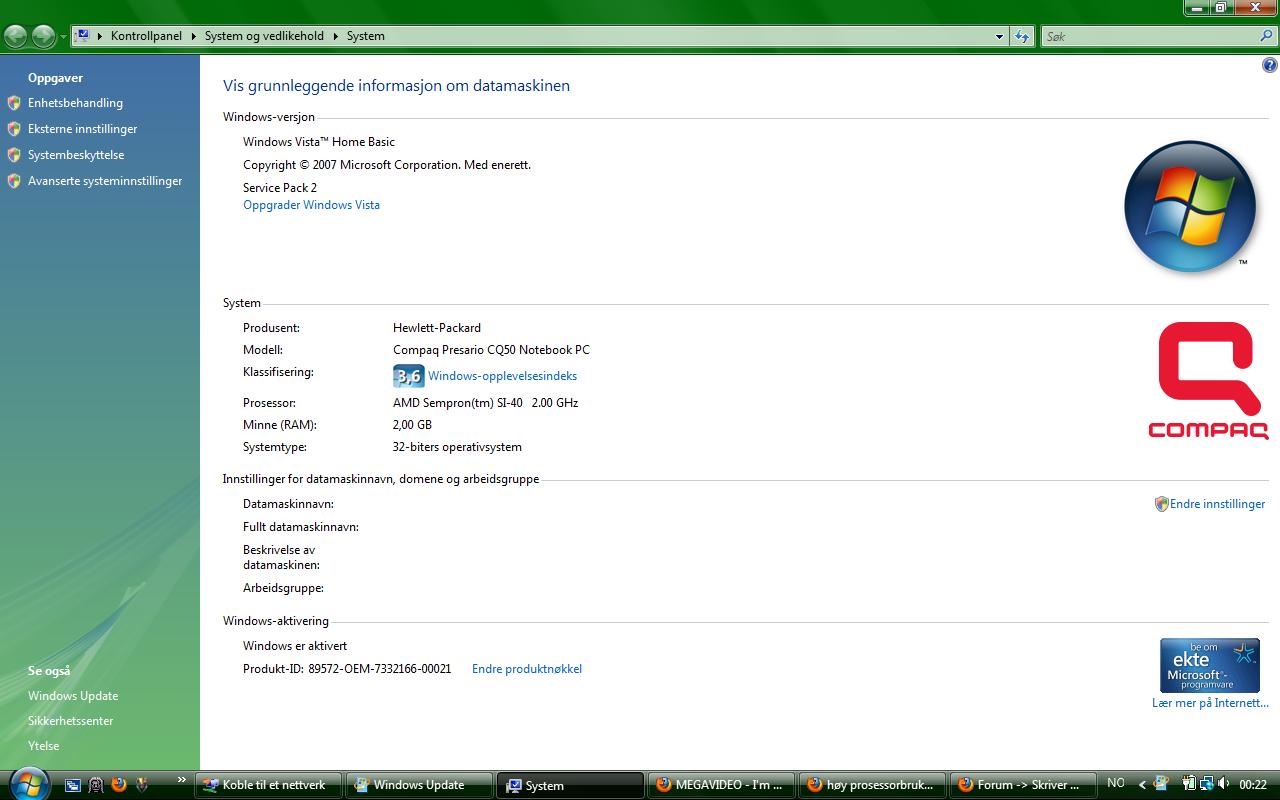Click network connection tray icon
Image resolution: width=1280 pixels, height=800 pixels.
pos(1208,784)
